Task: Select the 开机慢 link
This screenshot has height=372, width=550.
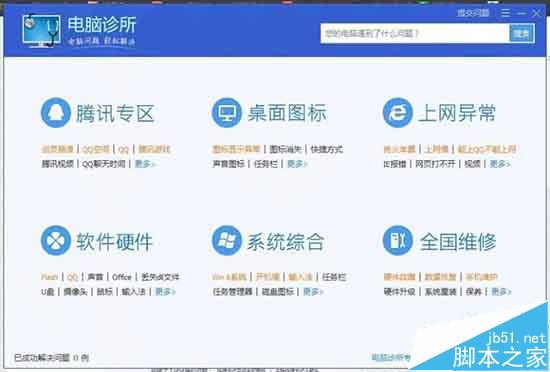Action: pyautogui.click(x=268, y=277)
